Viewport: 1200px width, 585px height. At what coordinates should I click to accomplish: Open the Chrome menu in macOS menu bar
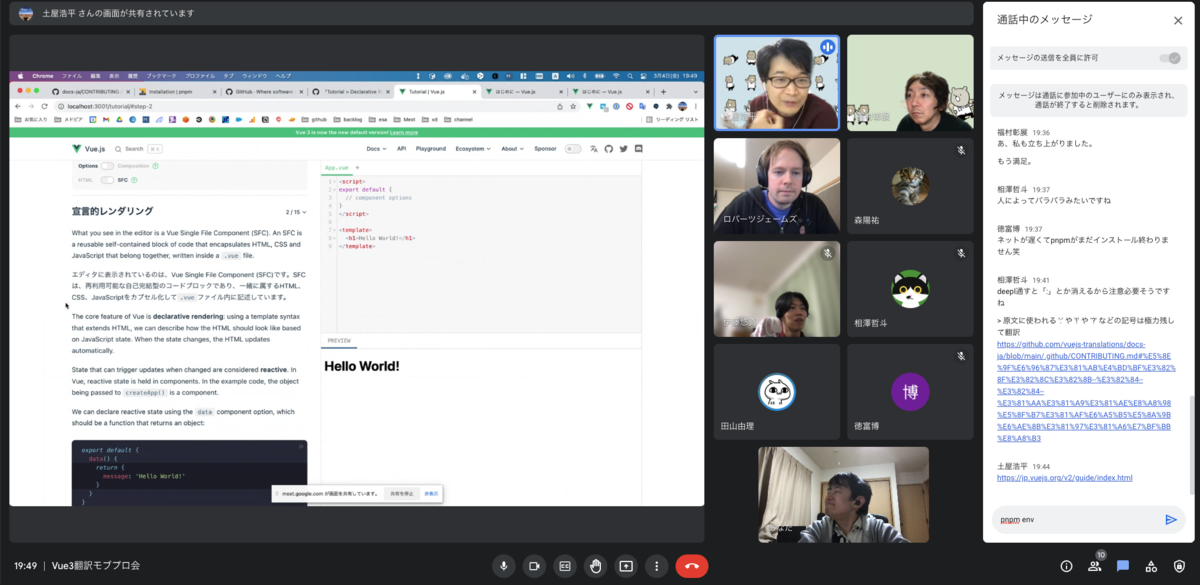coord(43,76)
